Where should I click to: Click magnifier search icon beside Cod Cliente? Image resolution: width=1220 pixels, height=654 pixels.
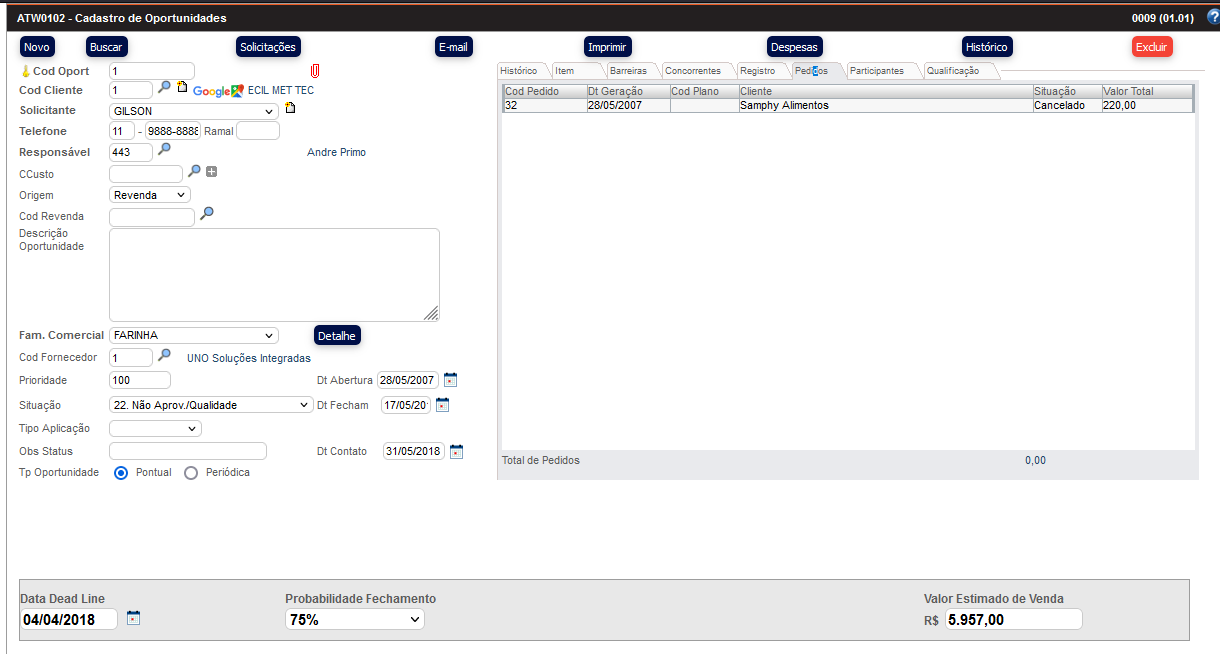pyautogui.click(x=165, y=88)
